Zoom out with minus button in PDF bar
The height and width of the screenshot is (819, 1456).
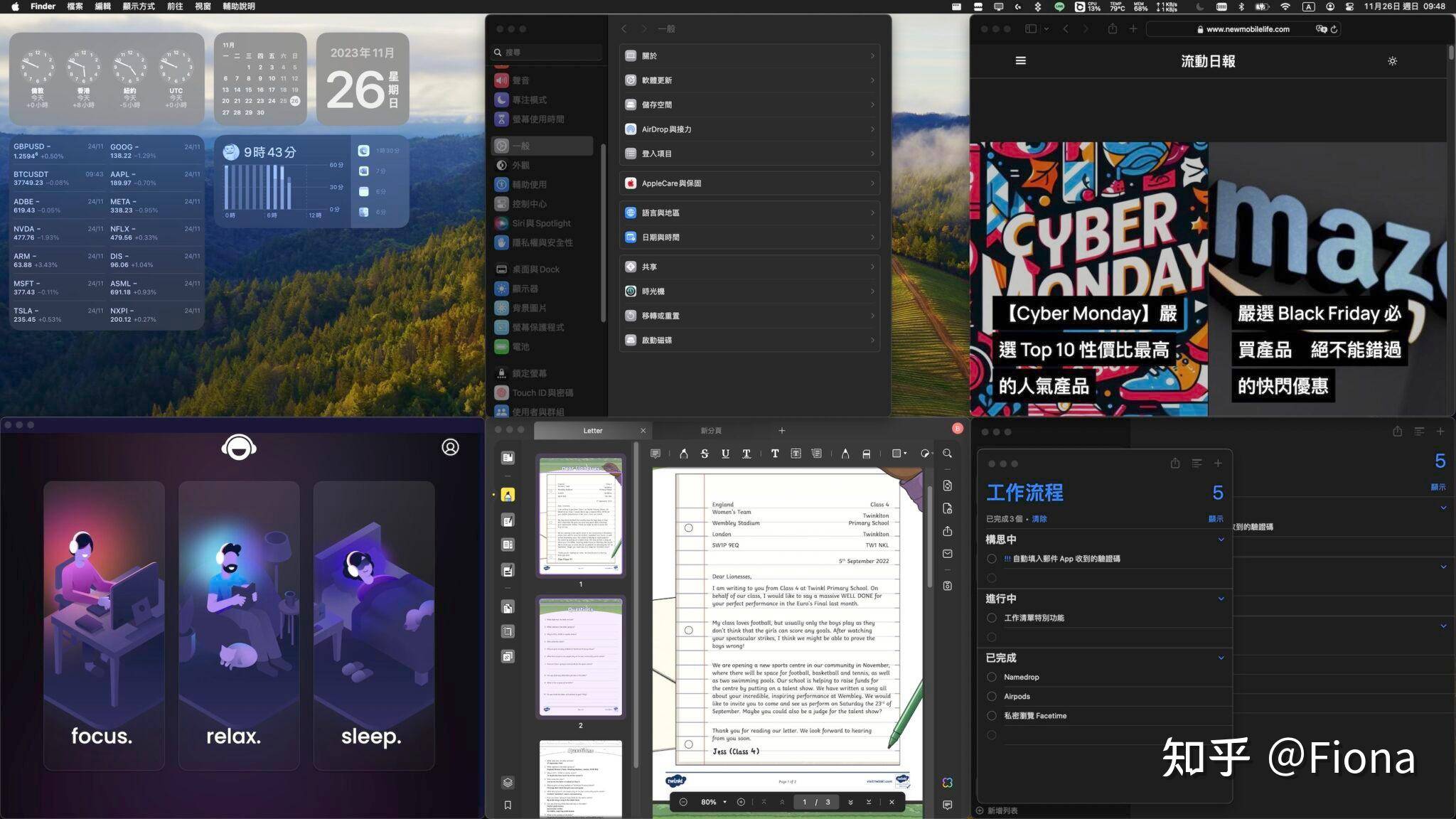pos(683,802)
